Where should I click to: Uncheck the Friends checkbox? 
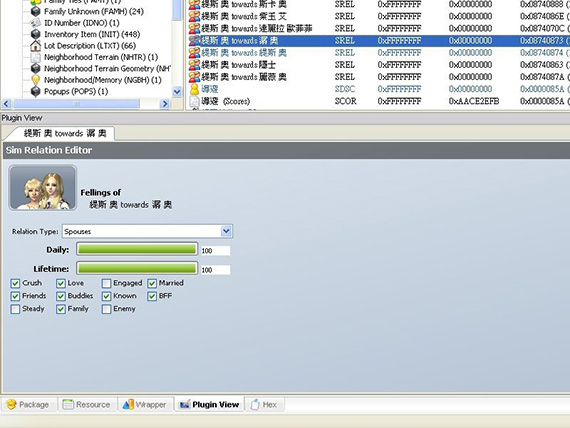(x=15, y=296)
